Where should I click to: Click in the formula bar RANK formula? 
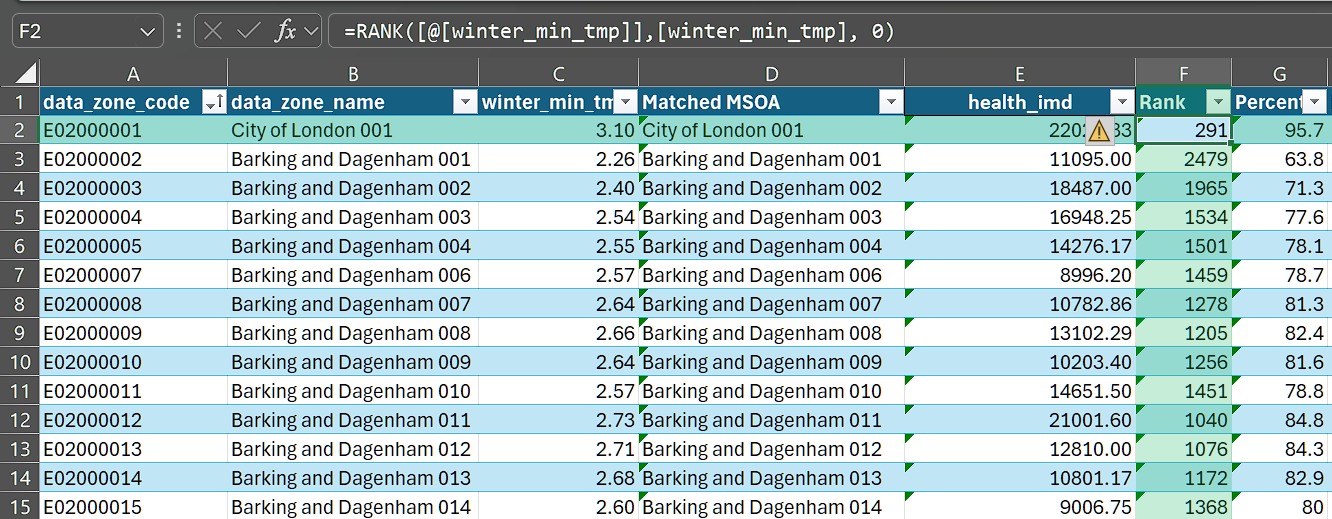point(618,32)
